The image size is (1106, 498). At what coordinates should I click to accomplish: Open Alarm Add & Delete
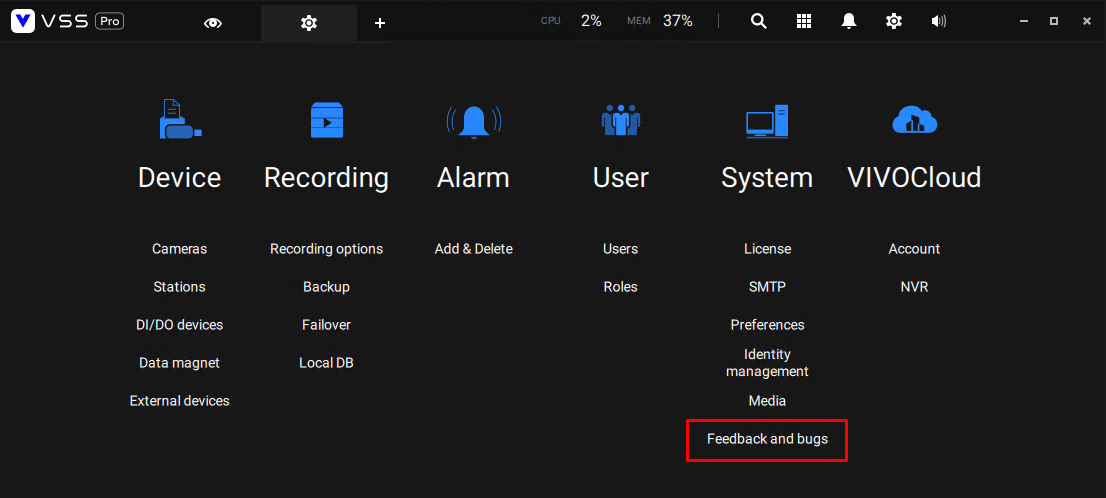pyautogui.click(x=473, y=249)
